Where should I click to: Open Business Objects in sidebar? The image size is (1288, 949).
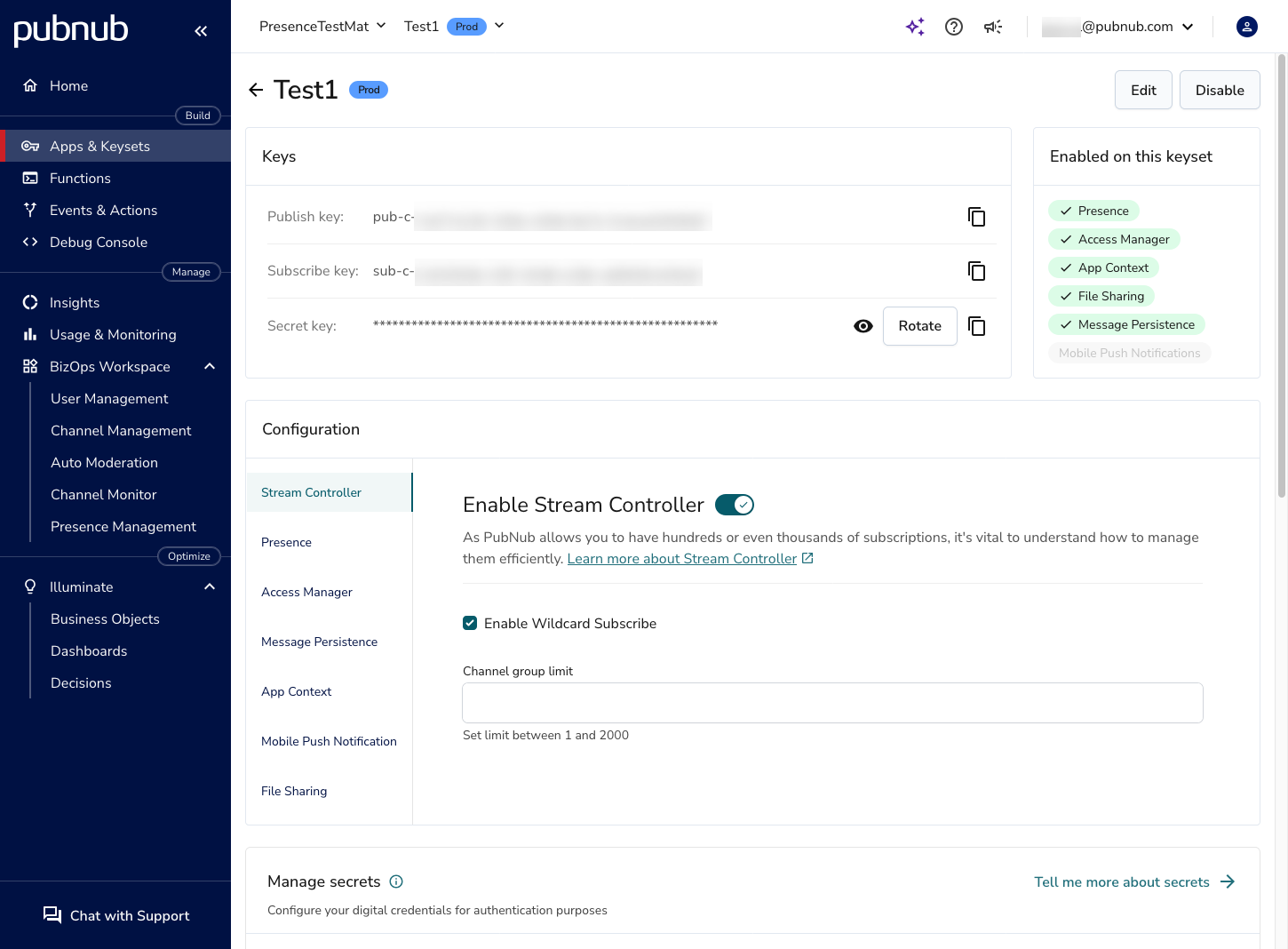(105, 618)
